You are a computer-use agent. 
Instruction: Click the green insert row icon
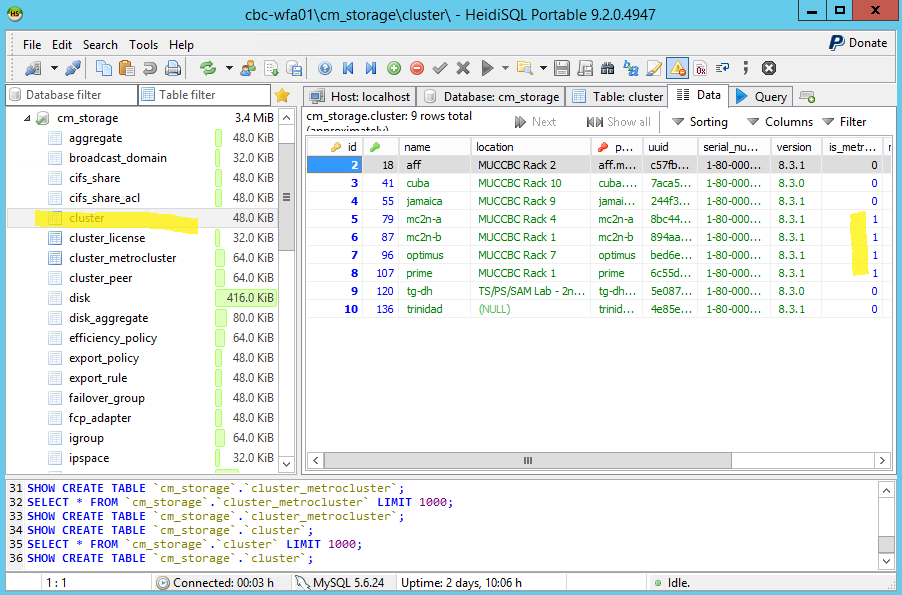(x=394, y=68)
